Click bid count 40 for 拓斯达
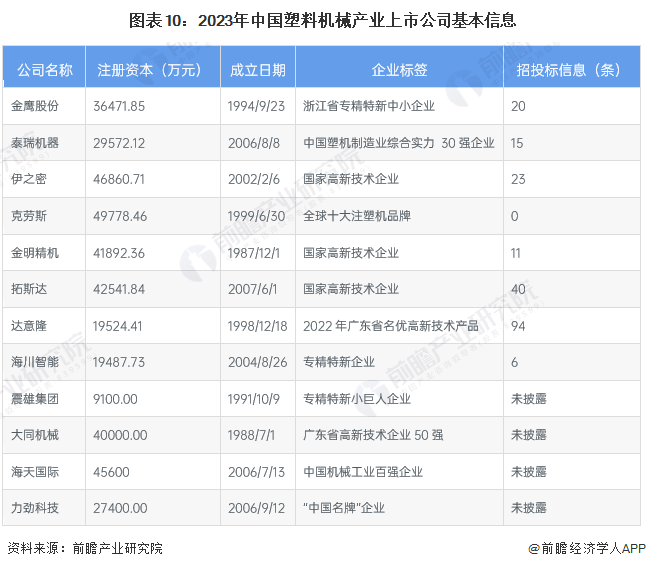 tap(518, 289)
